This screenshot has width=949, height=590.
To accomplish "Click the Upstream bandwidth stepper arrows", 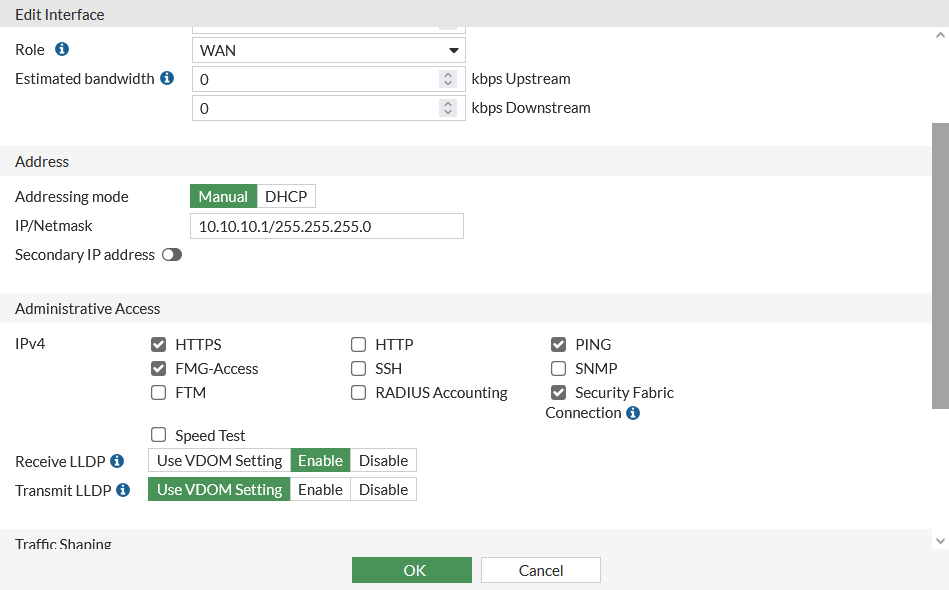I will click(448, 79).
